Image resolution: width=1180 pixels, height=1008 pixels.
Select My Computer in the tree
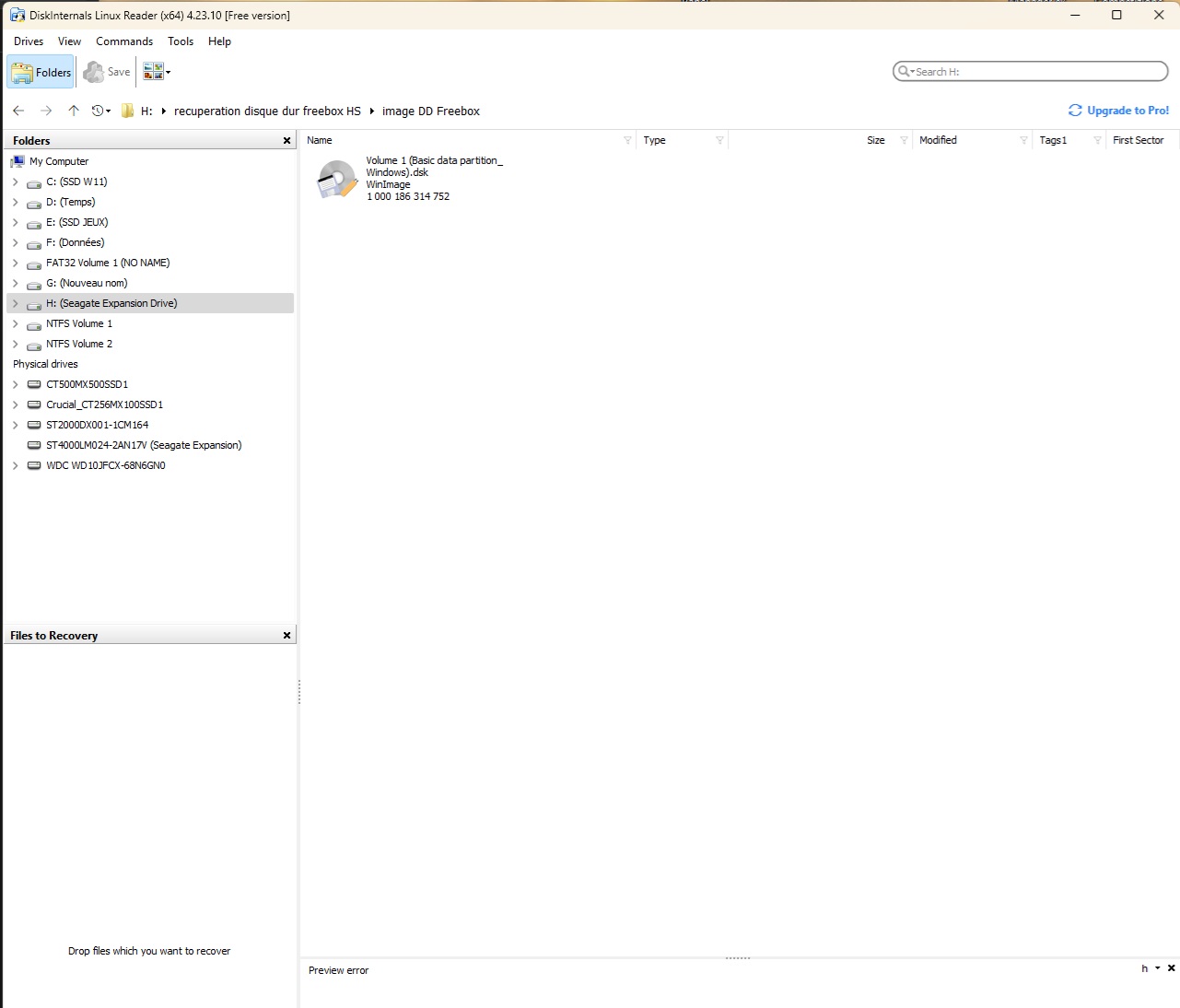tap(59, 161)
